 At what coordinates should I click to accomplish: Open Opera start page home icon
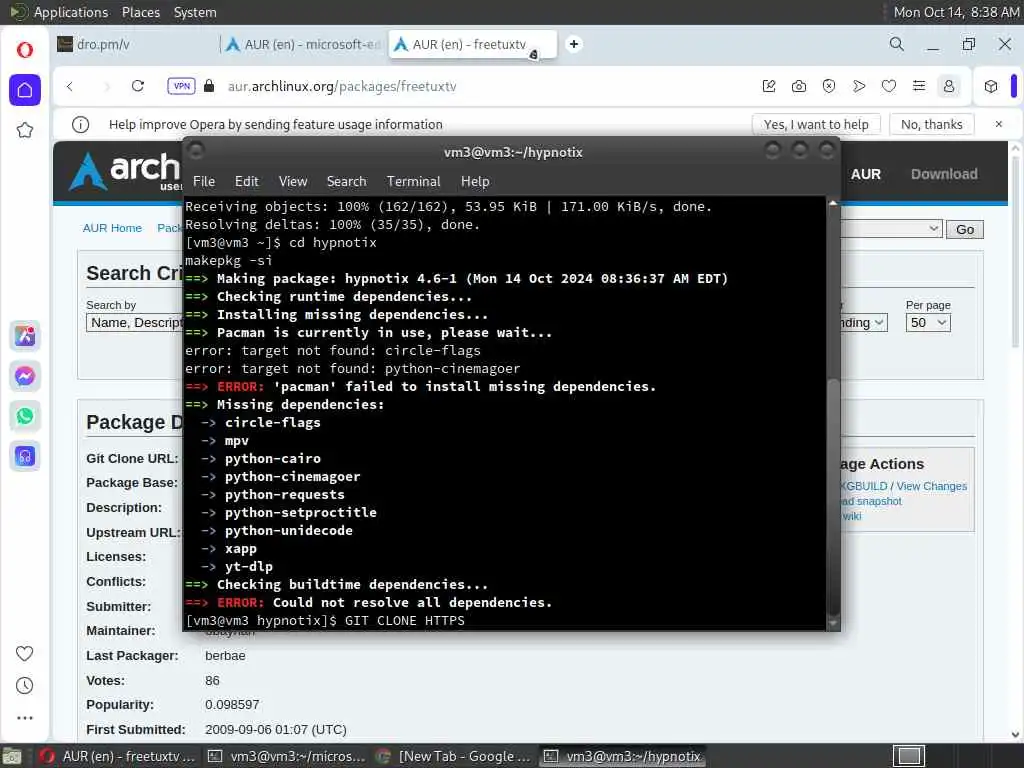25,89
